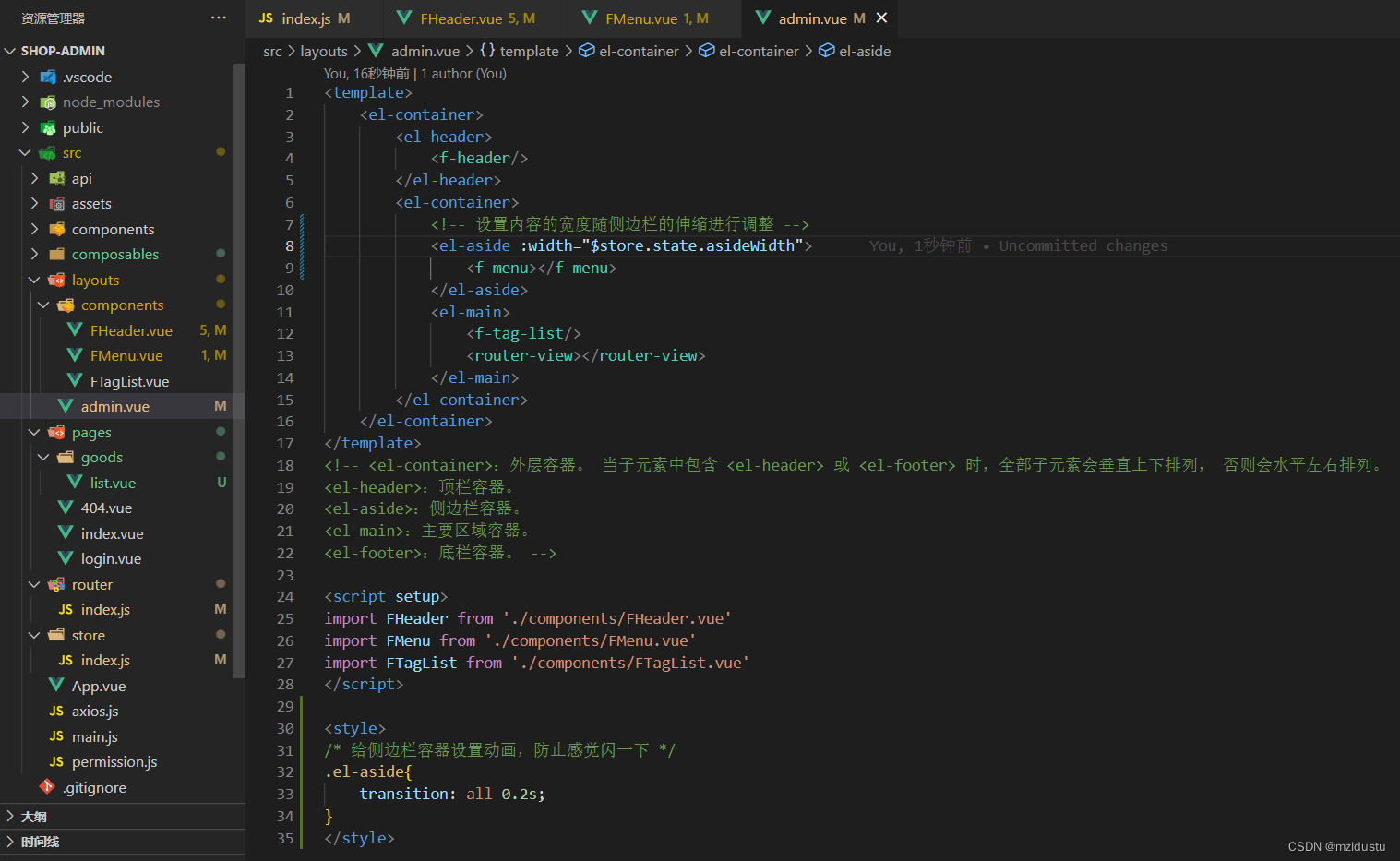The image size is (1400, 861).
Task: Click the transition: all 0.2s line
Action: (x=452, y=795)
